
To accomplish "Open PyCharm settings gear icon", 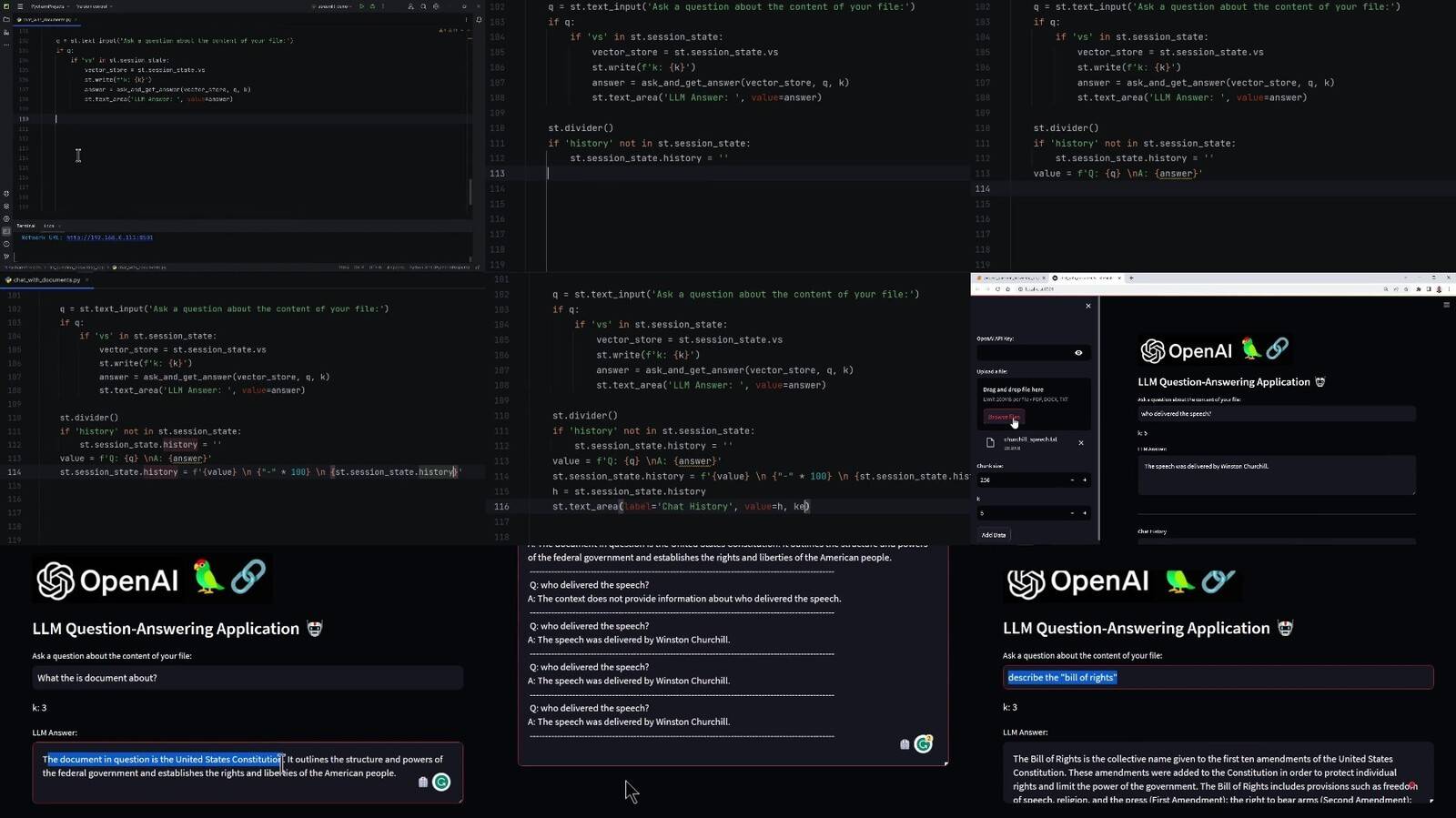I will tap(436, 6).
